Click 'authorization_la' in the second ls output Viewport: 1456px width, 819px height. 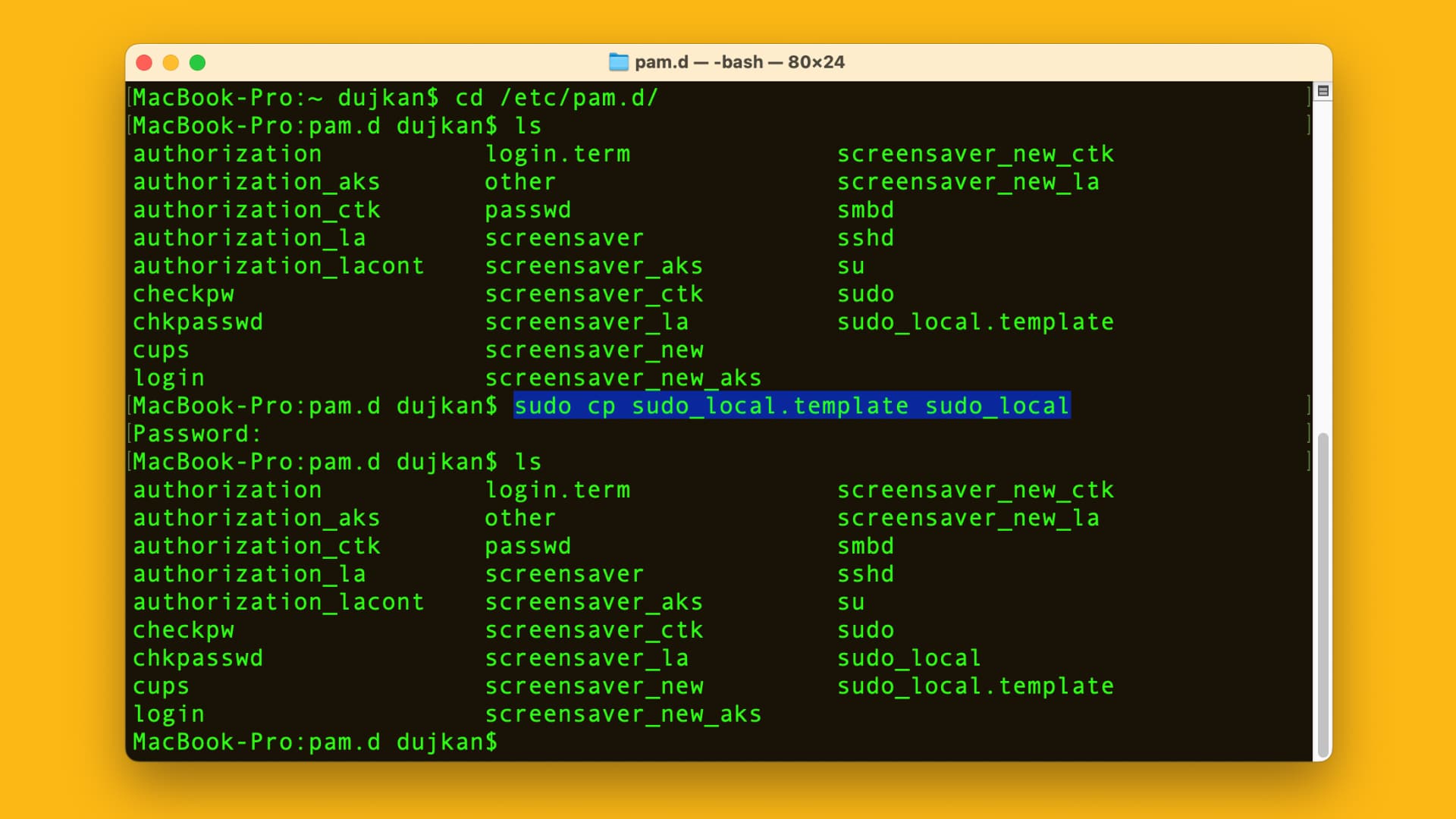click(249, 574)
